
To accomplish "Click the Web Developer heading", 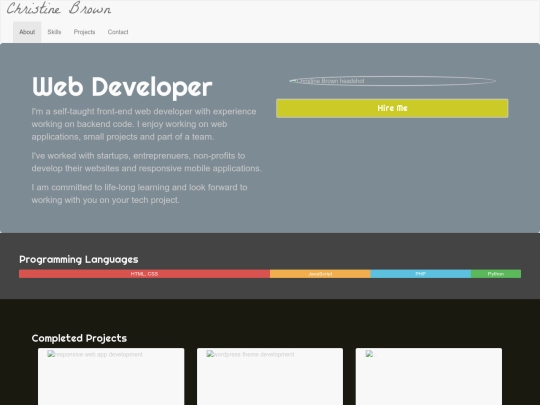I will pyautogui.click(x=122, y=87).
